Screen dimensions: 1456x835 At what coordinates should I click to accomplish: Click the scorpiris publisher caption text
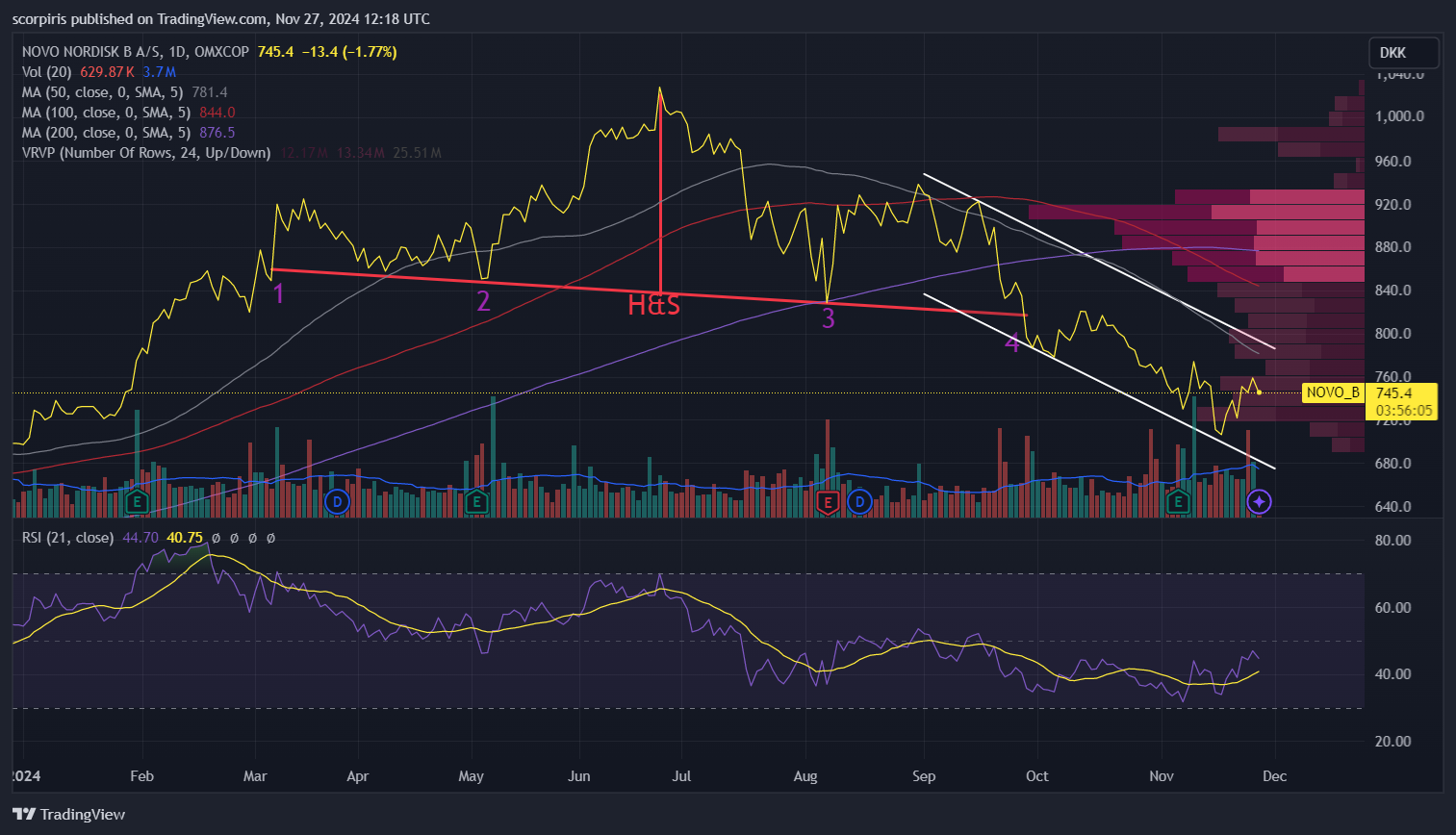click(221, 19)
